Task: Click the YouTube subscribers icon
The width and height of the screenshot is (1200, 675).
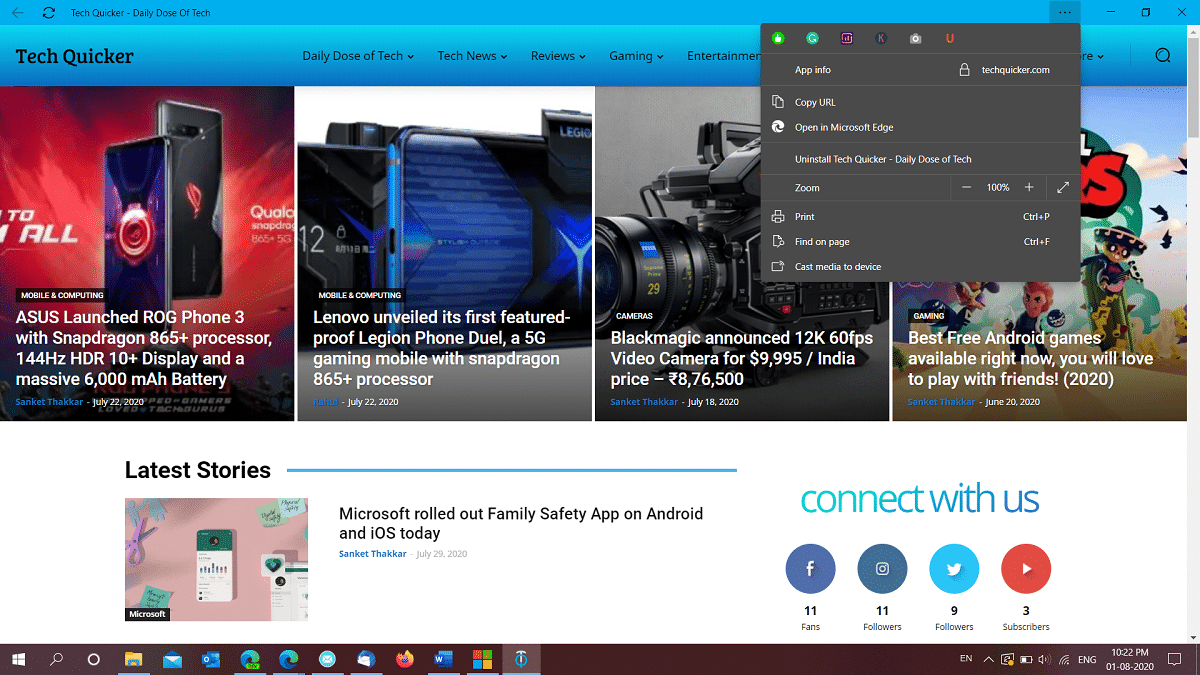Action: click(1026, 568)
